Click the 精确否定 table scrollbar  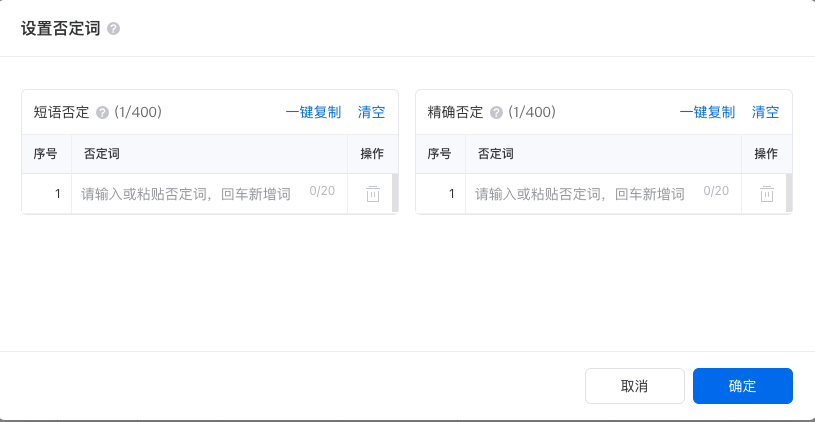point(789,193)
